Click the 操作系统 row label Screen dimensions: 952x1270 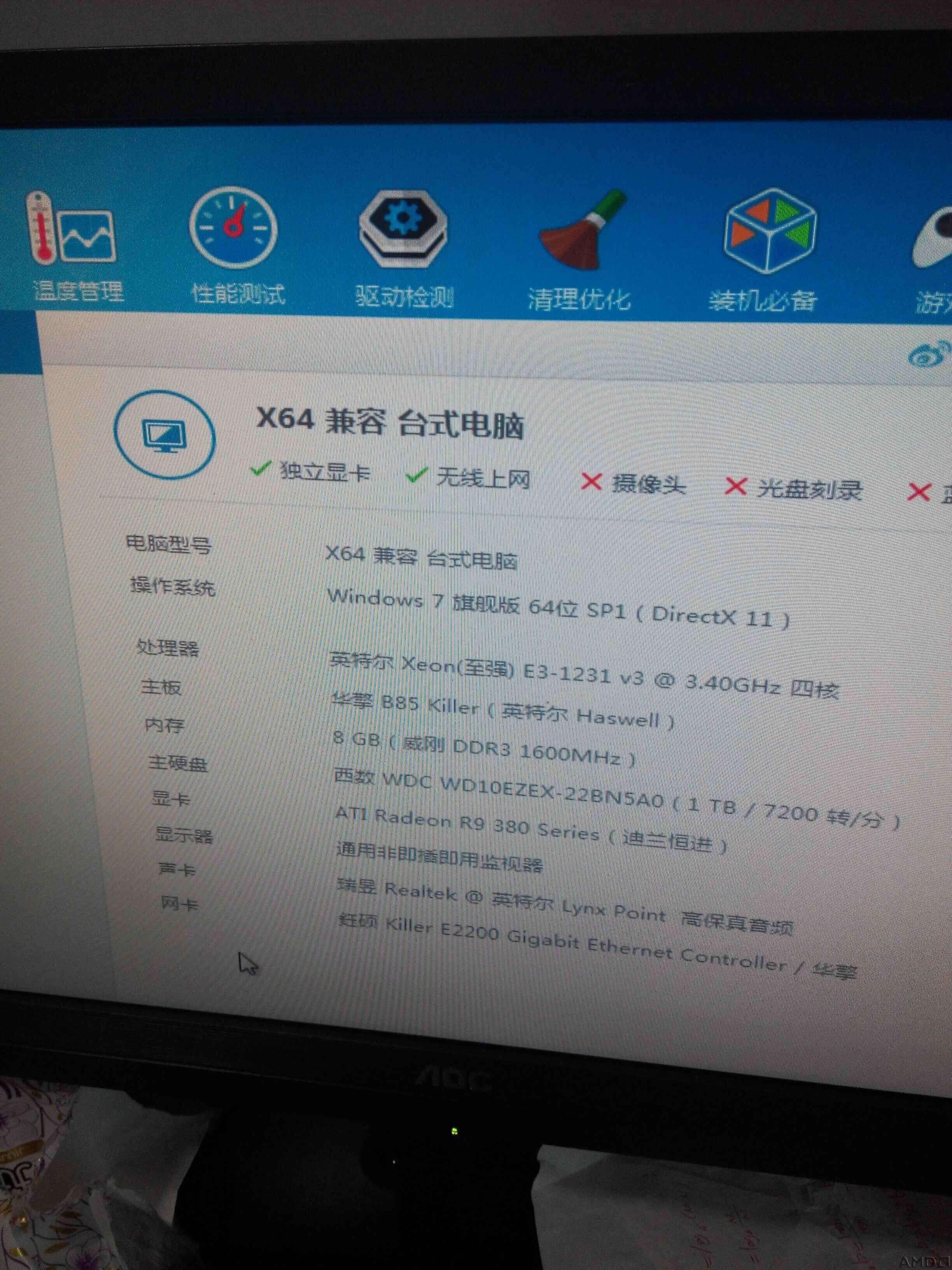coord(173,586)
